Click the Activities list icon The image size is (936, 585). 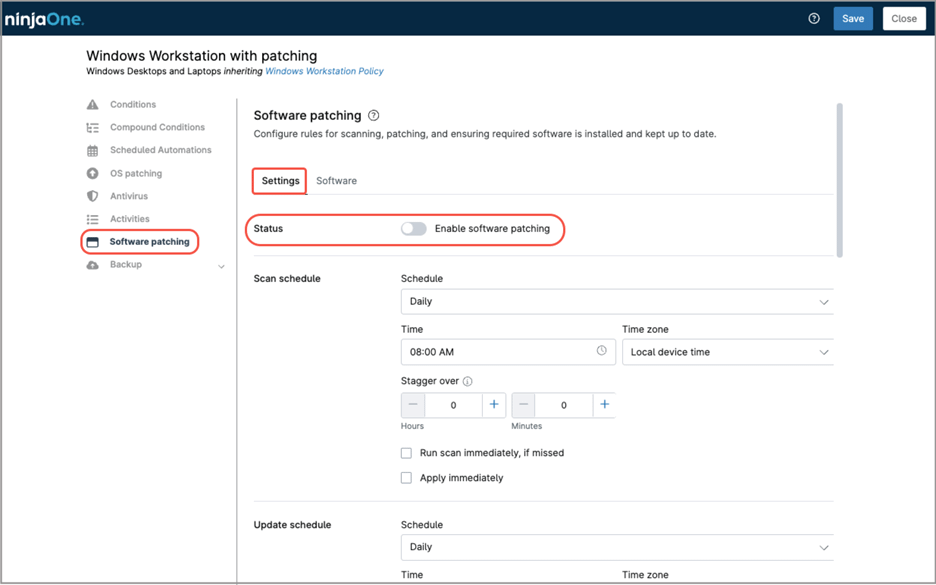tap(91, 218)
